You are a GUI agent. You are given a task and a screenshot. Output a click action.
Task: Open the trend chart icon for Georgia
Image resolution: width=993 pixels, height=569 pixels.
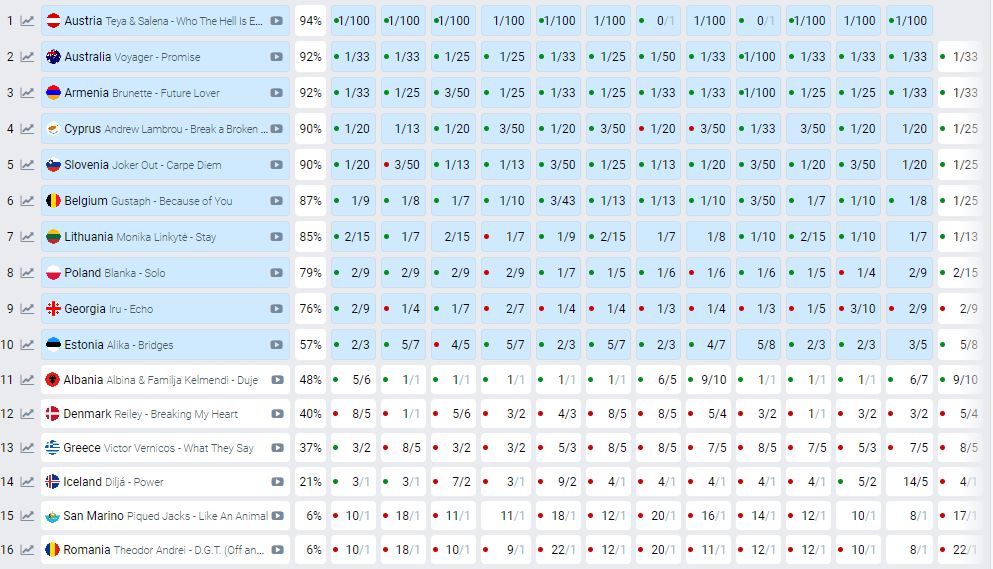click(x=27, y=309)
